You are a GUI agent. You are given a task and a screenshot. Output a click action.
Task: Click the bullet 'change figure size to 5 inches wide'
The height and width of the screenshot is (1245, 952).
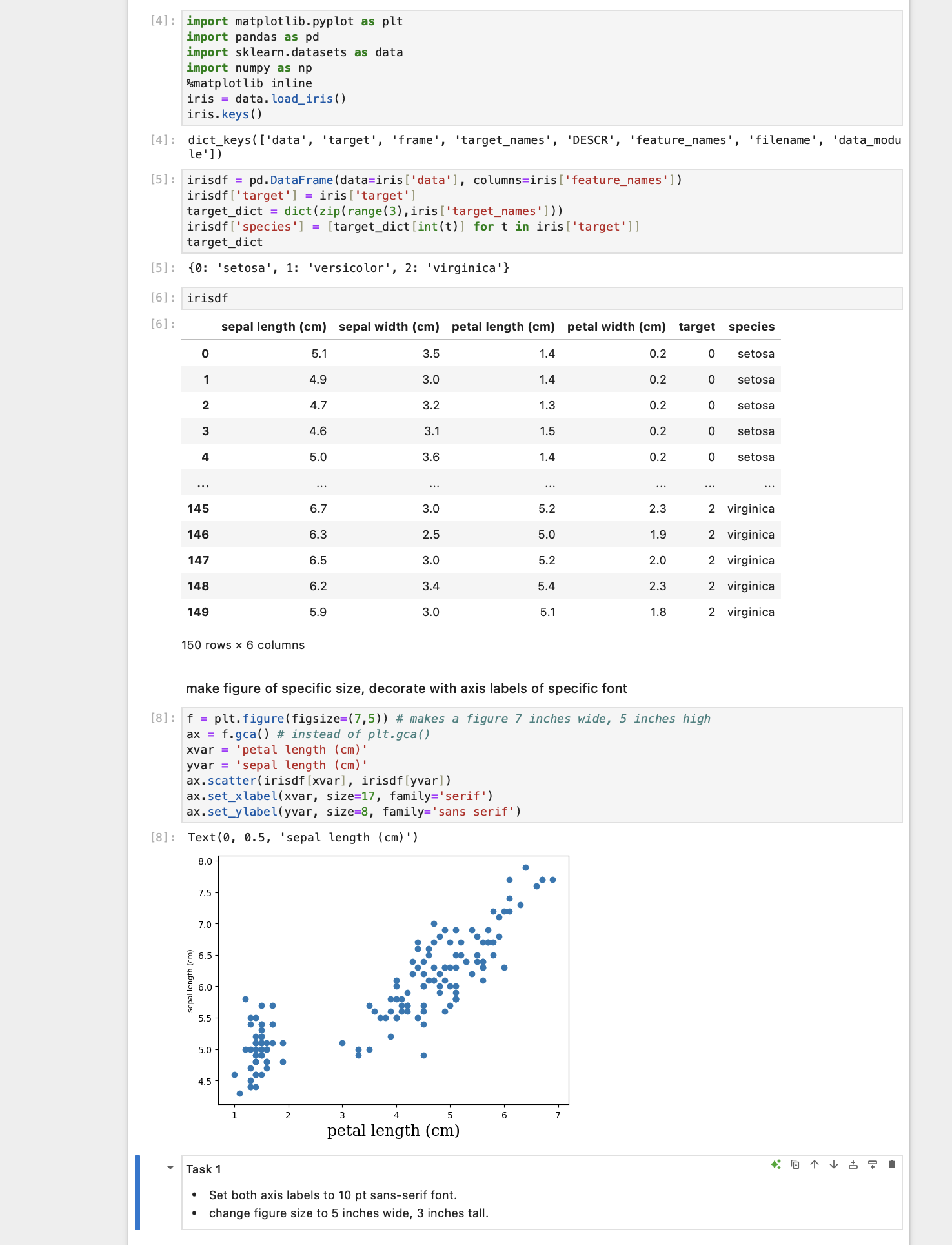click(x=349, y=1213)
